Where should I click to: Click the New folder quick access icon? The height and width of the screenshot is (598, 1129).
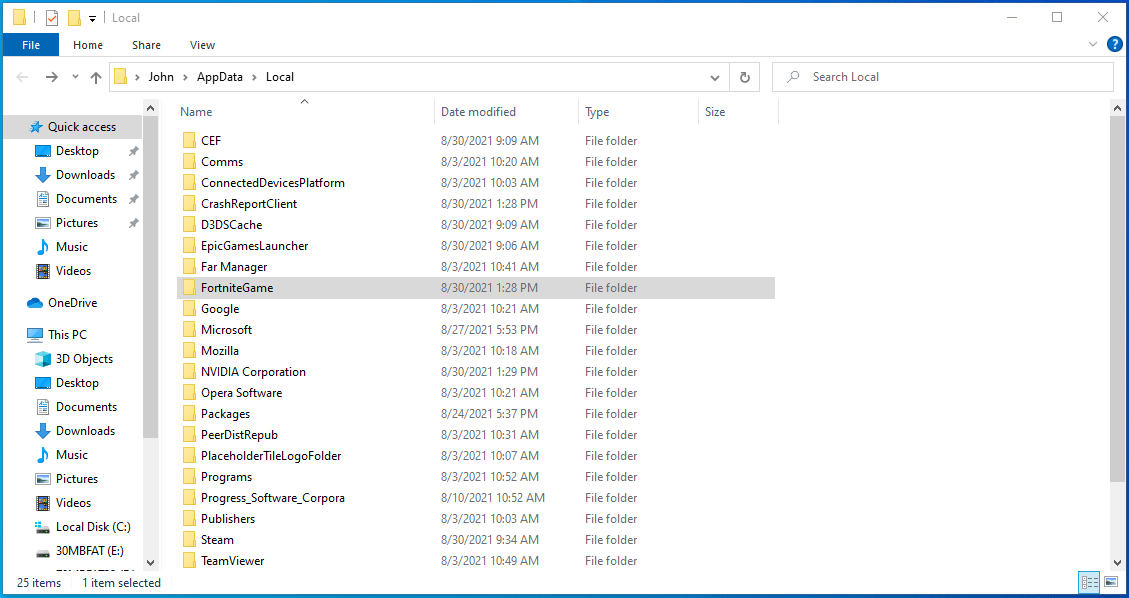click(x=73, y=17)
